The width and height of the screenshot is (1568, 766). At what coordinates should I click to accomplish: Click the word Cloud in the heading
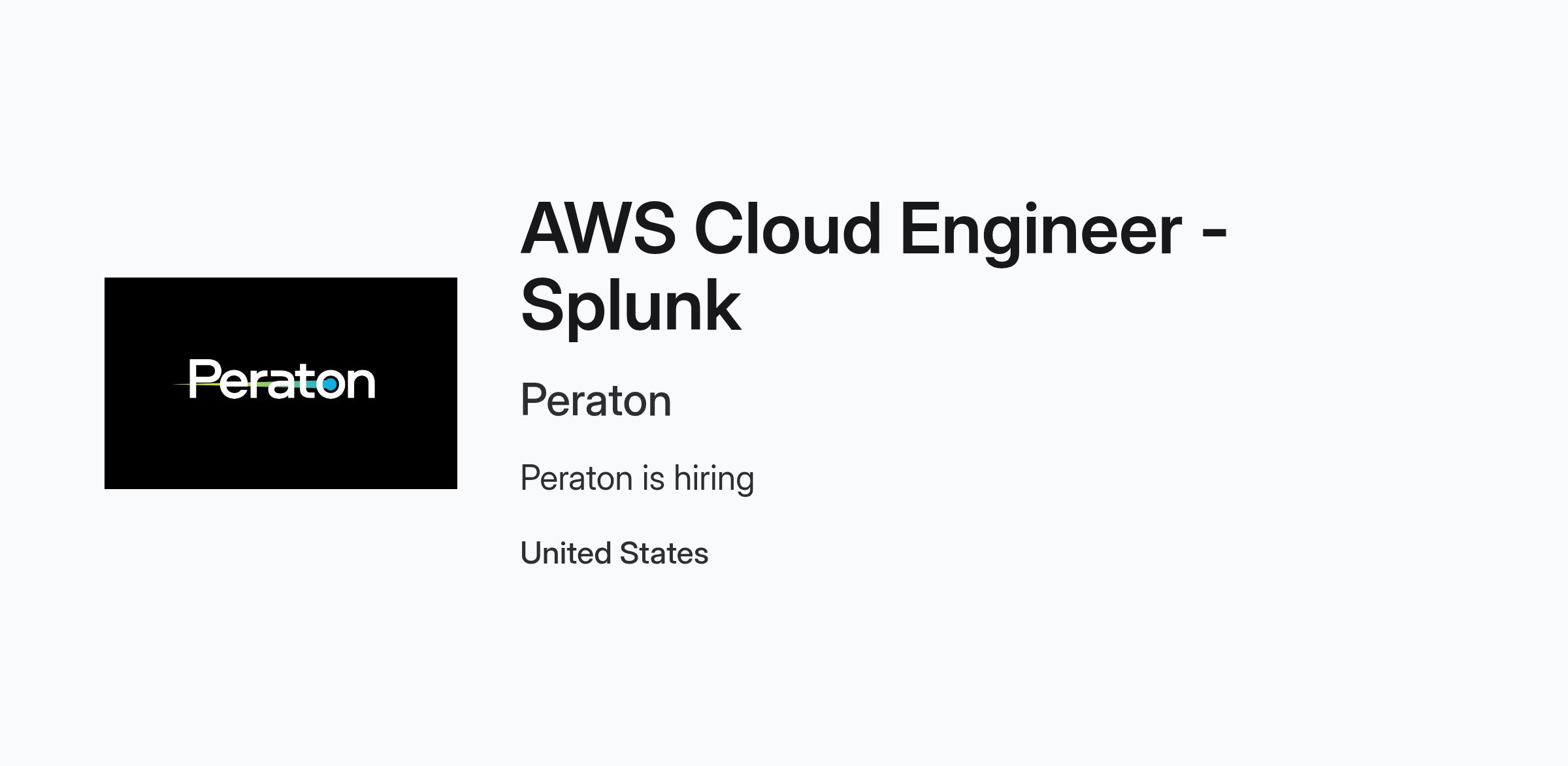(x=787, y=229)
